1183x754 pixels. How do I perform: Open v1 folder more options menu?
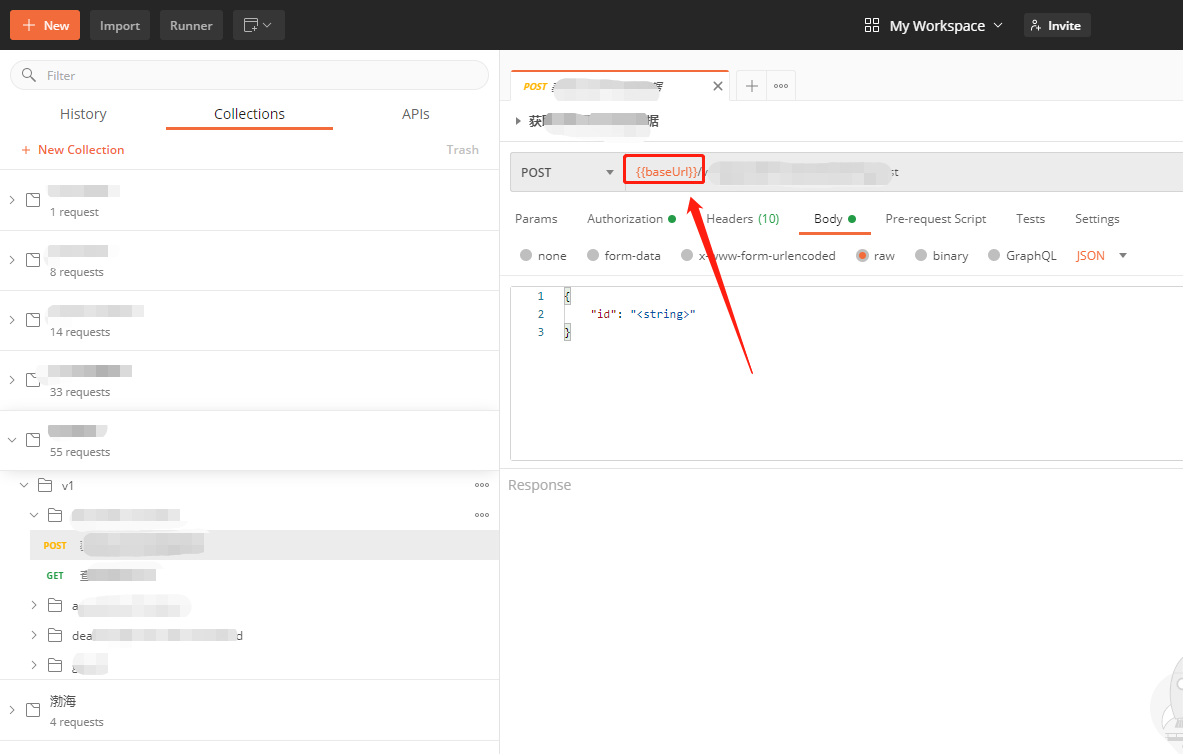pos(482,485)
